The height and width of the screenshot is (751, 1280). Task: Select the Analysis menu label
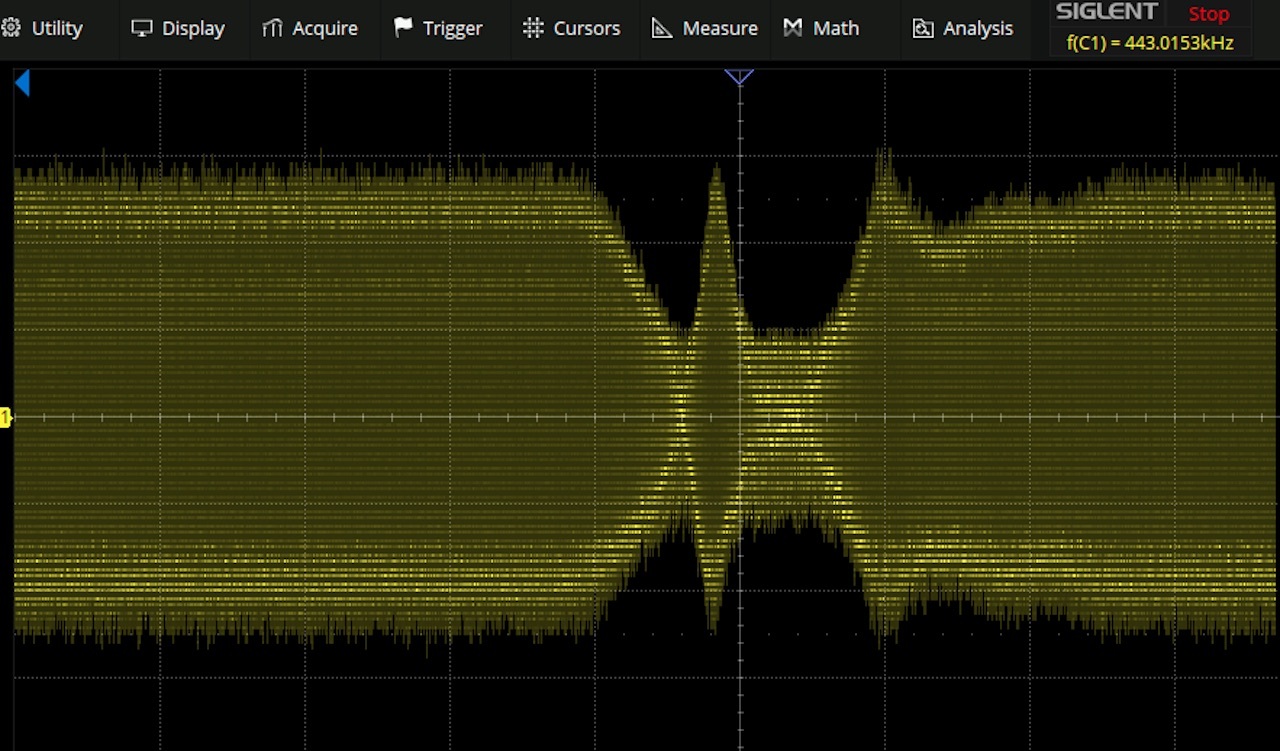[x=977, y=28]
